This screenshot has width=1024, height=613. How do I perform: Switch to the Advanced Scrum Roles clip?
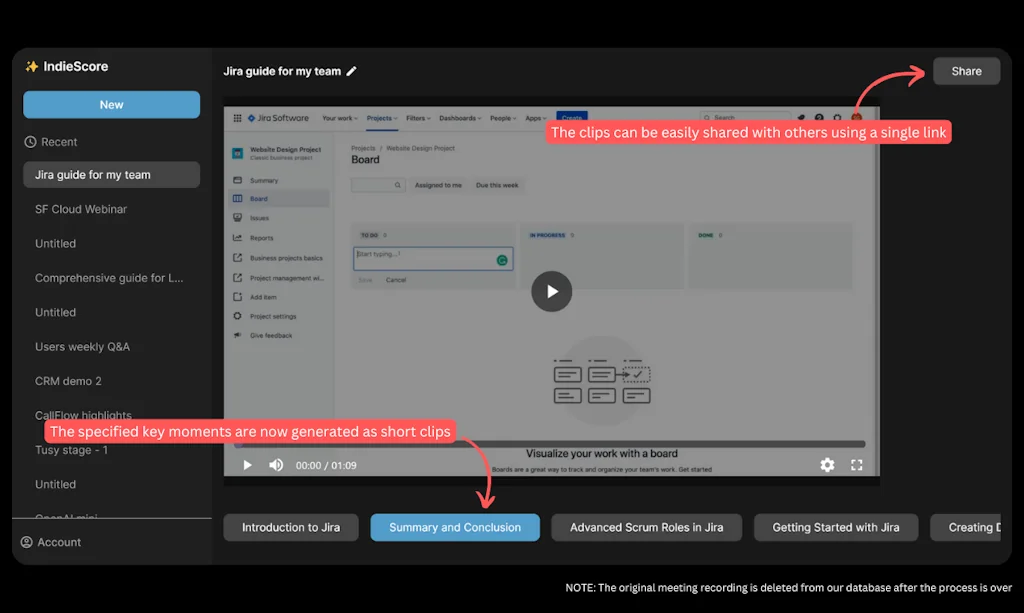tap(646, 527)
